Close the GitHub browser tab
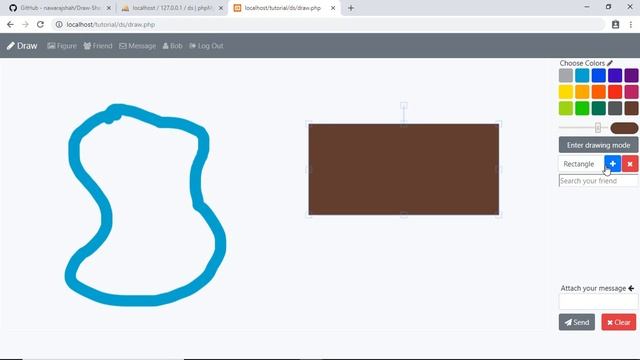 pos(109,8)
